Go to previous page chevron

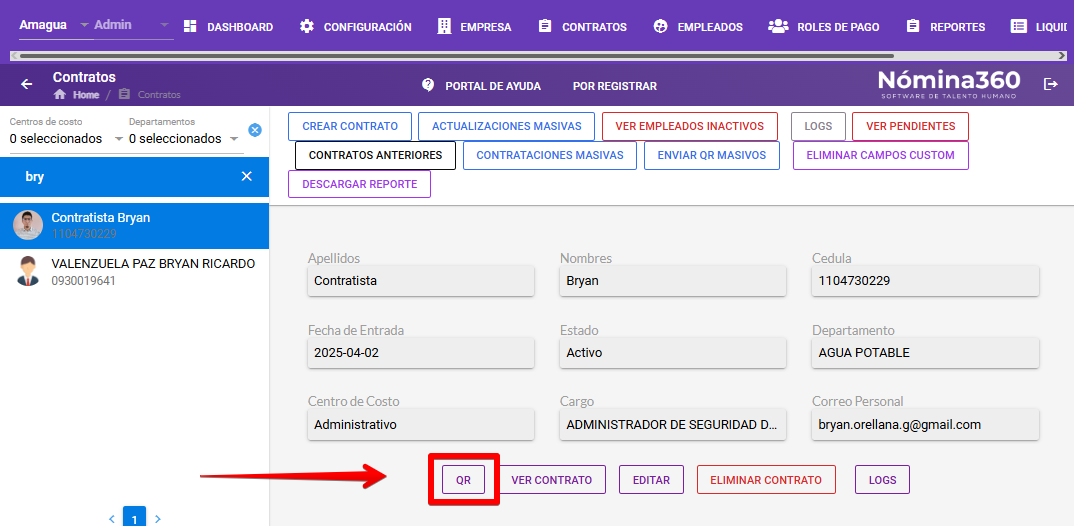coord(112,519)
